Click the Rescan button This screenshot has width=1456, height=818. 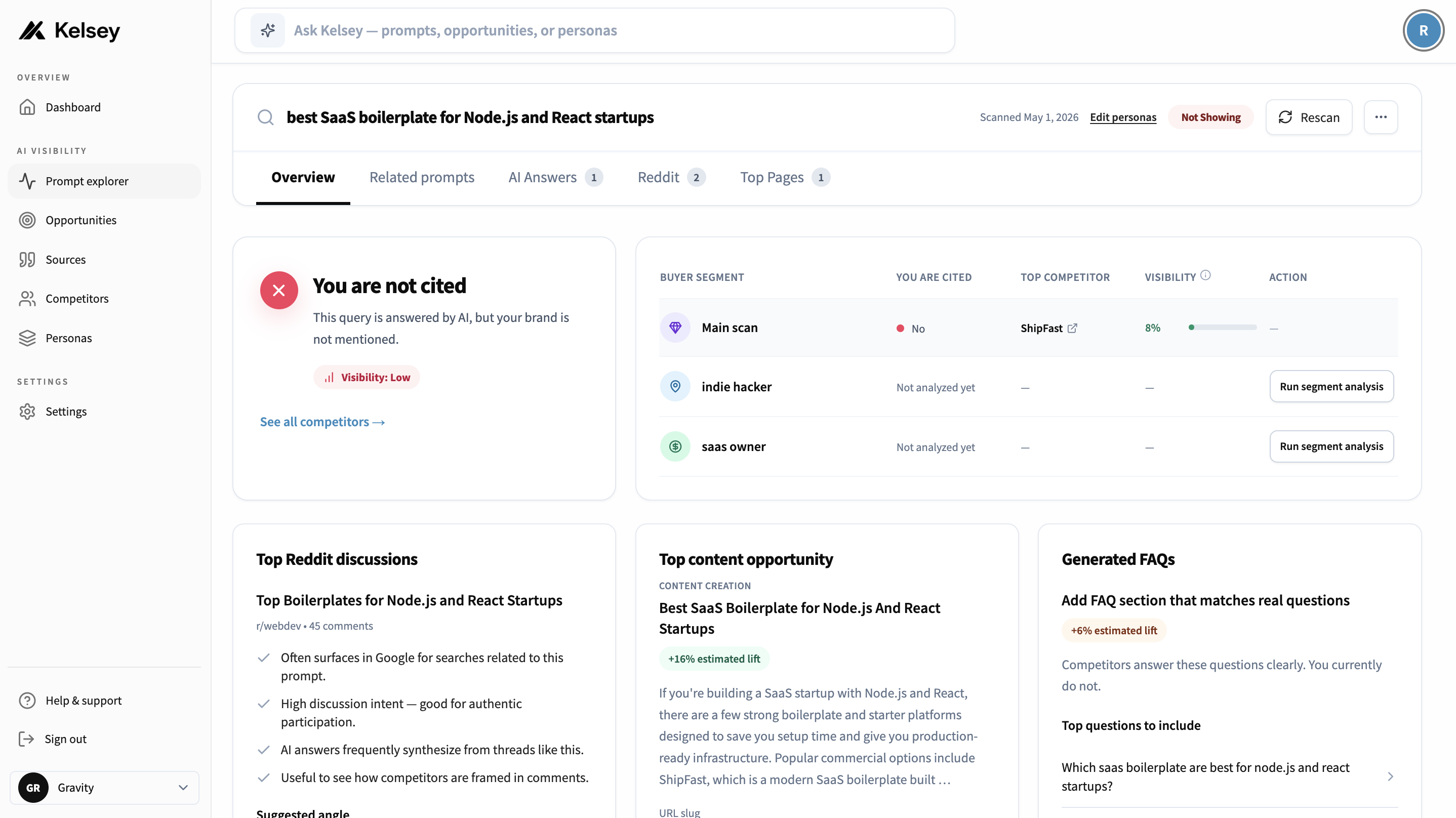(1309, 117)
